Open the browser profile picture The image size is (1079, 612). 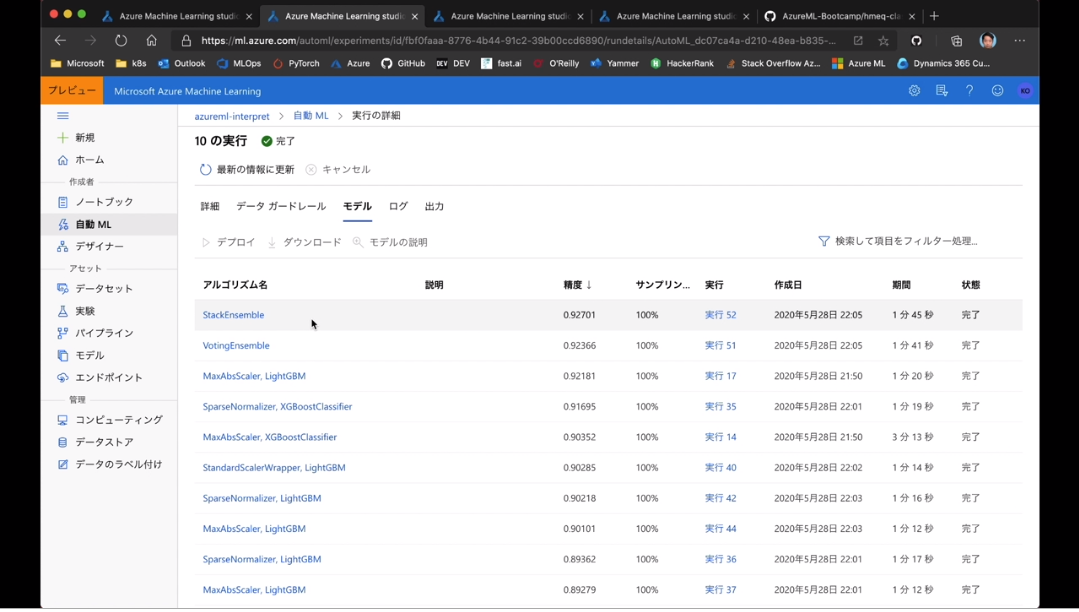[x=987, y=41]
